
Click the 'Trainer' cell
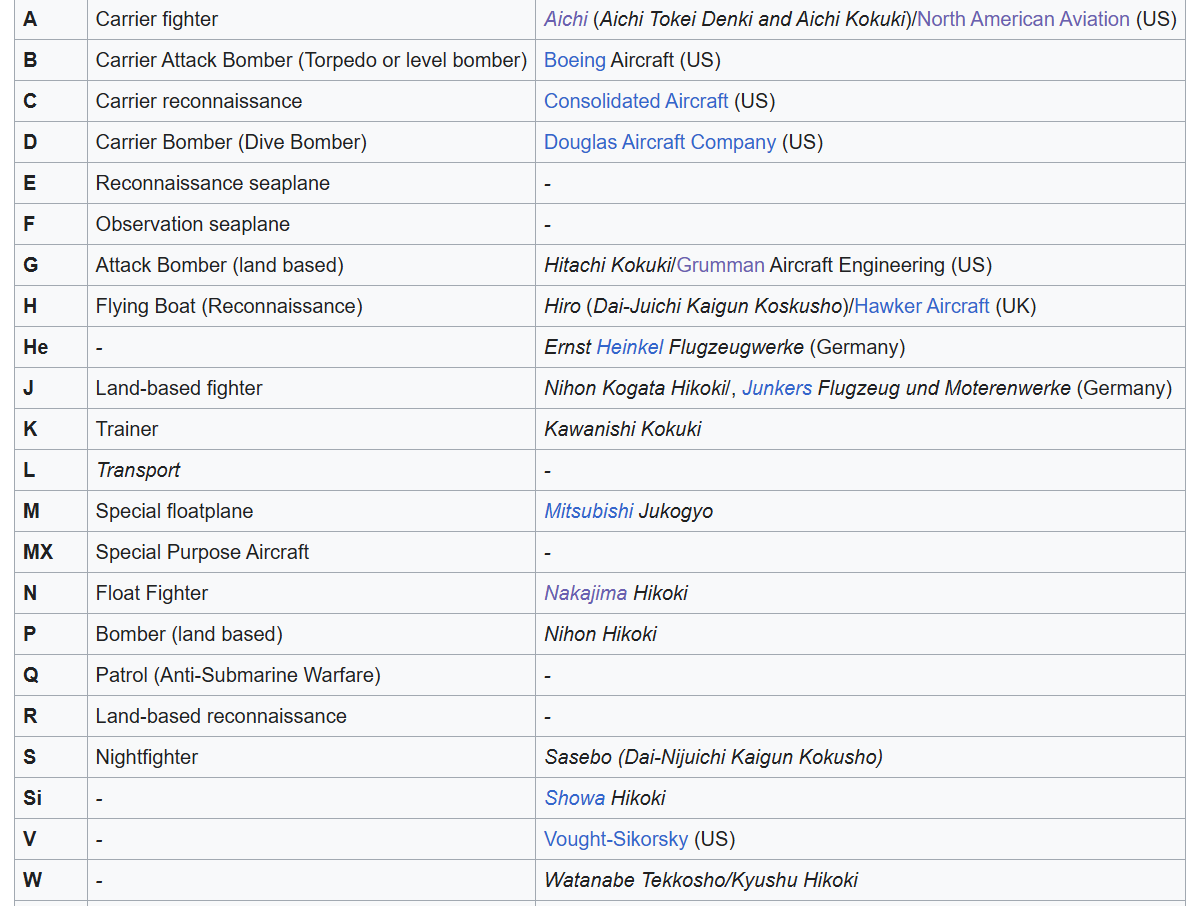click(x=311, y=429)
